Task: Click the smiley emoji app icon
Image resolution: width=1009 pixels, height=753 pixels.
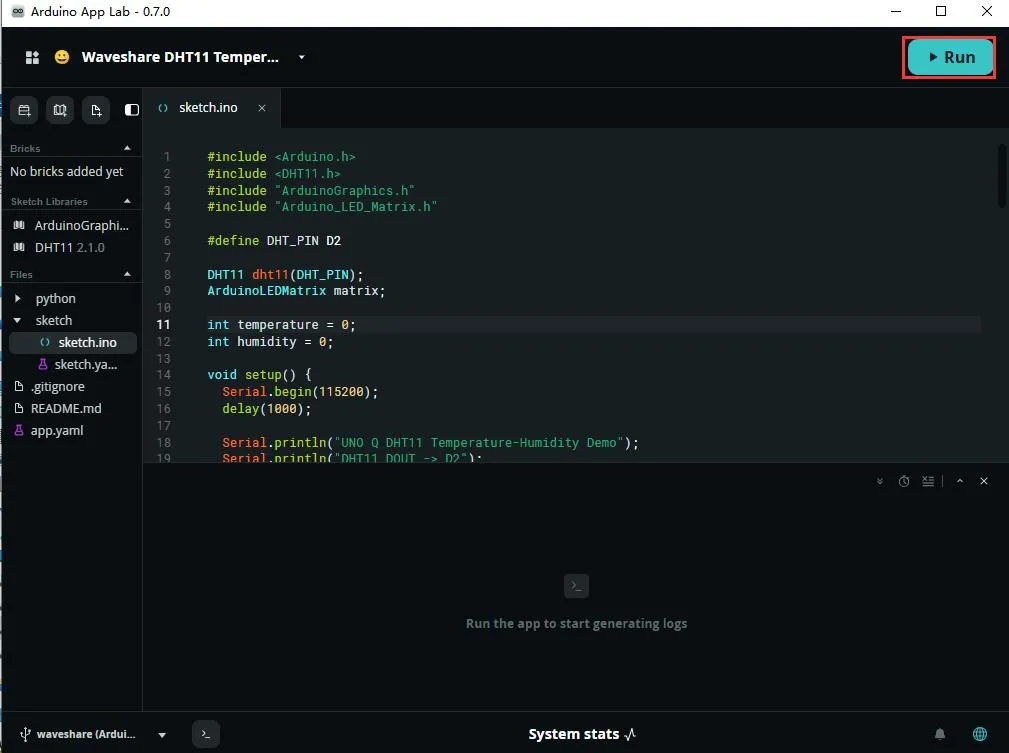Action: pyautogui.click(x=62, y=57)
